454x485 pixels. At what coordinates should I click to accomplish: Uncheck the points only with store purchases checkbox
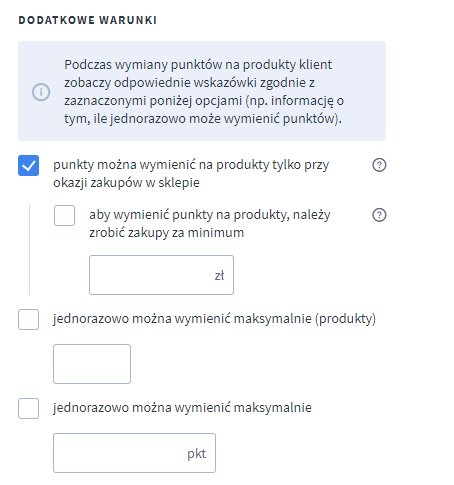point(28,165)
